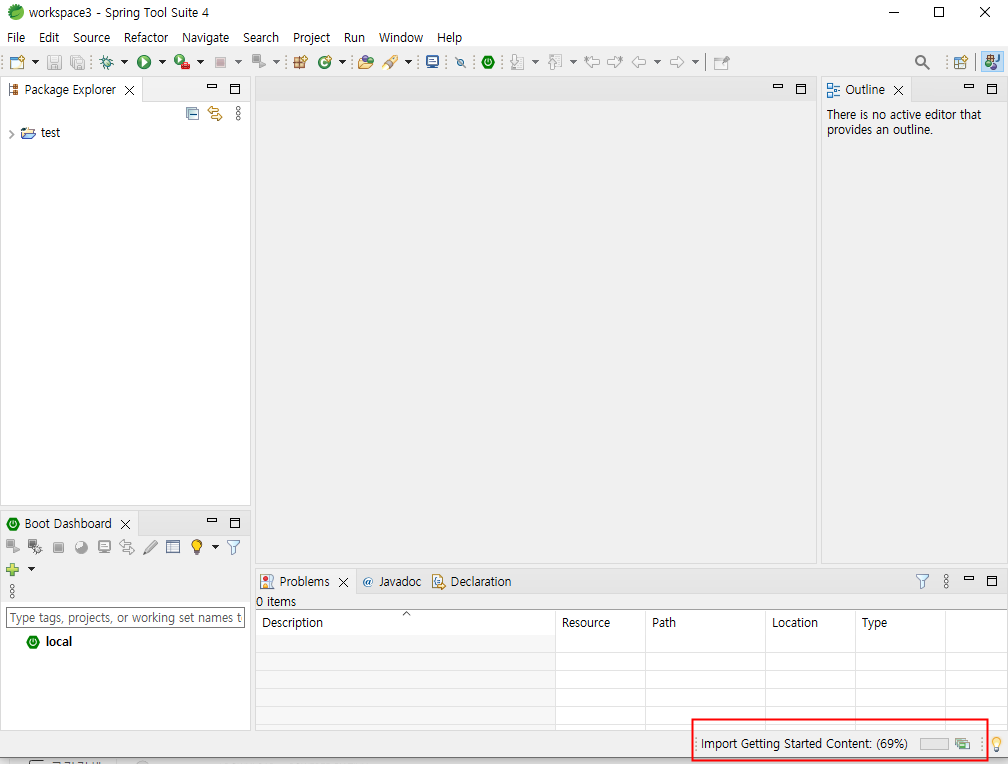Viewport: 1008px width, 764px height.
Task: Open the Project menu
Action: coord(311,37)
